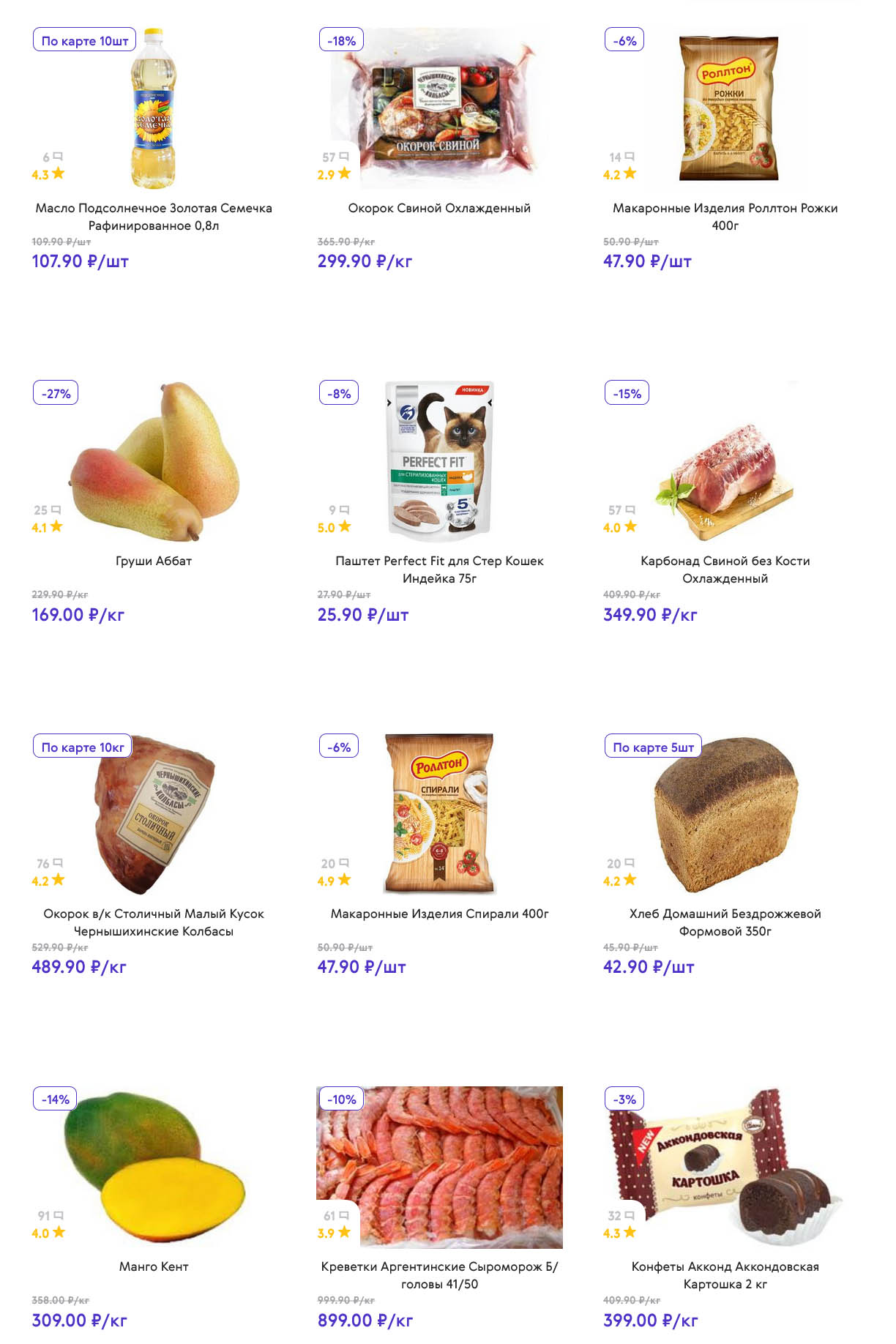Click the star rating on Конфеты Акконд
Viewport: 896px width, 1344px height.
(x=630, y=1232)
